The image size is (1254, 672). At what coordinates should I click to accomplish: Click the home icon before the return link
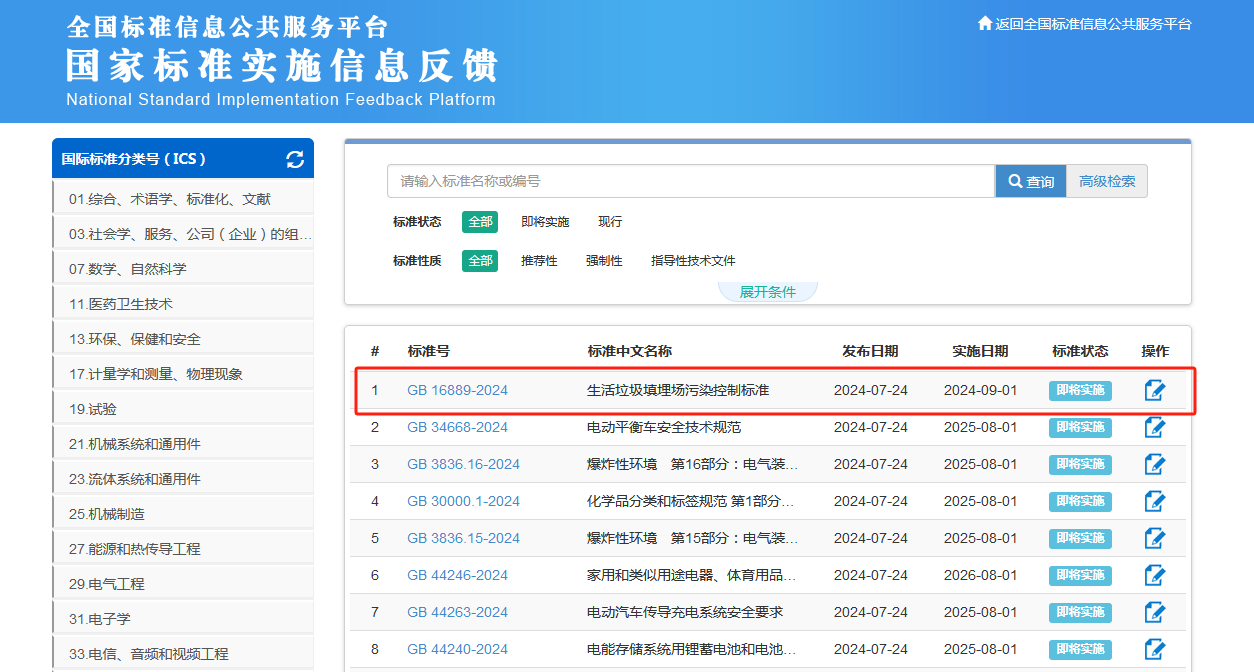point(983,23)
